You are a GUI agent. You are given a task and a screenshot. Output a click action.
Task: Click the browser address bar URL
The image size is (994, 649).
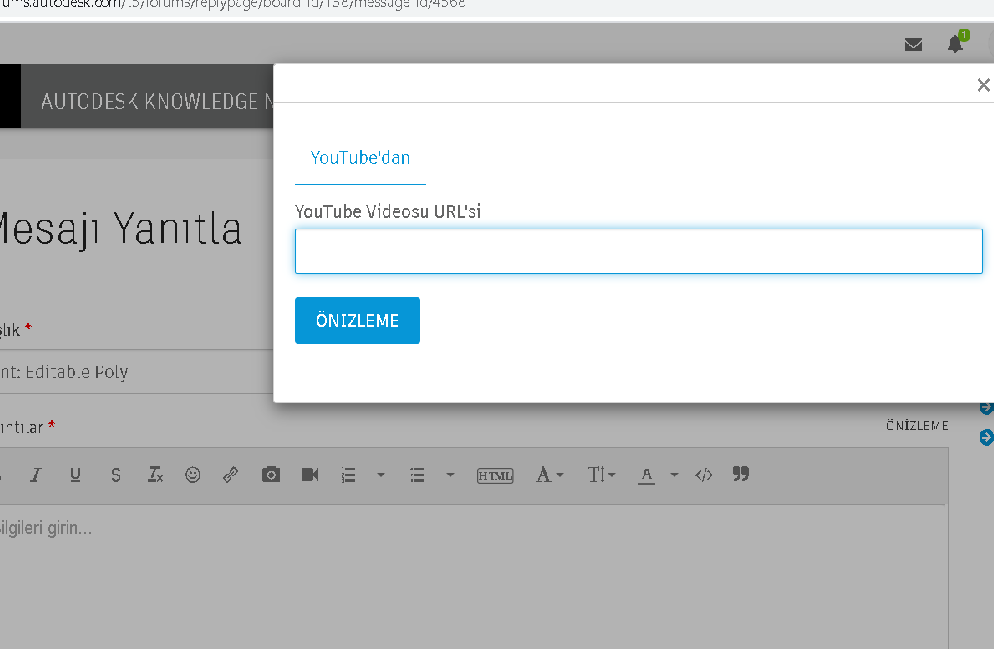click(x=233, y=4)
